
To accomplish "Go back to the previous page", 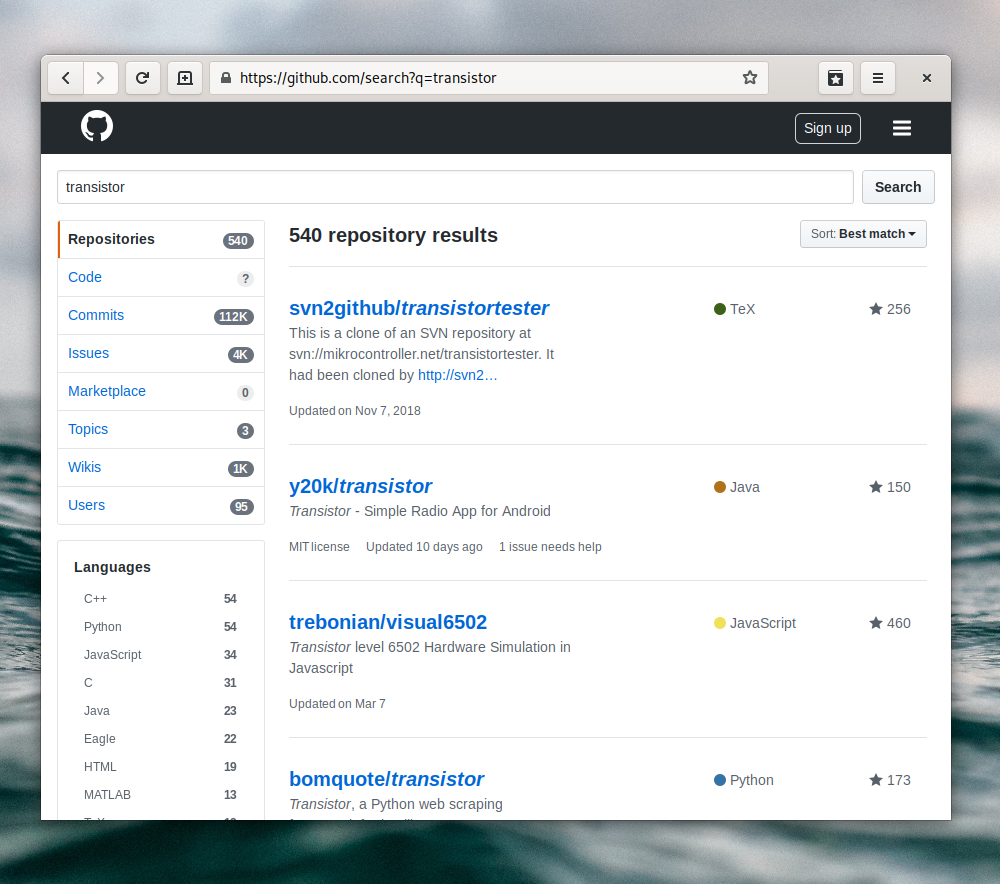I will (66, 78).
